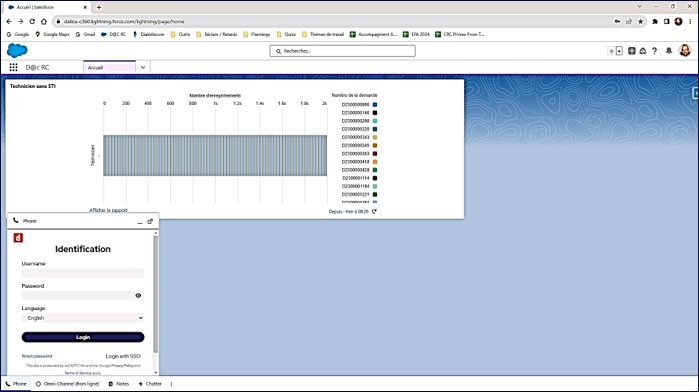Refresh the Technicien sans STI chart
Viewport: 699px width, 392px height.
pyautogui.click(x=374, y=211)
